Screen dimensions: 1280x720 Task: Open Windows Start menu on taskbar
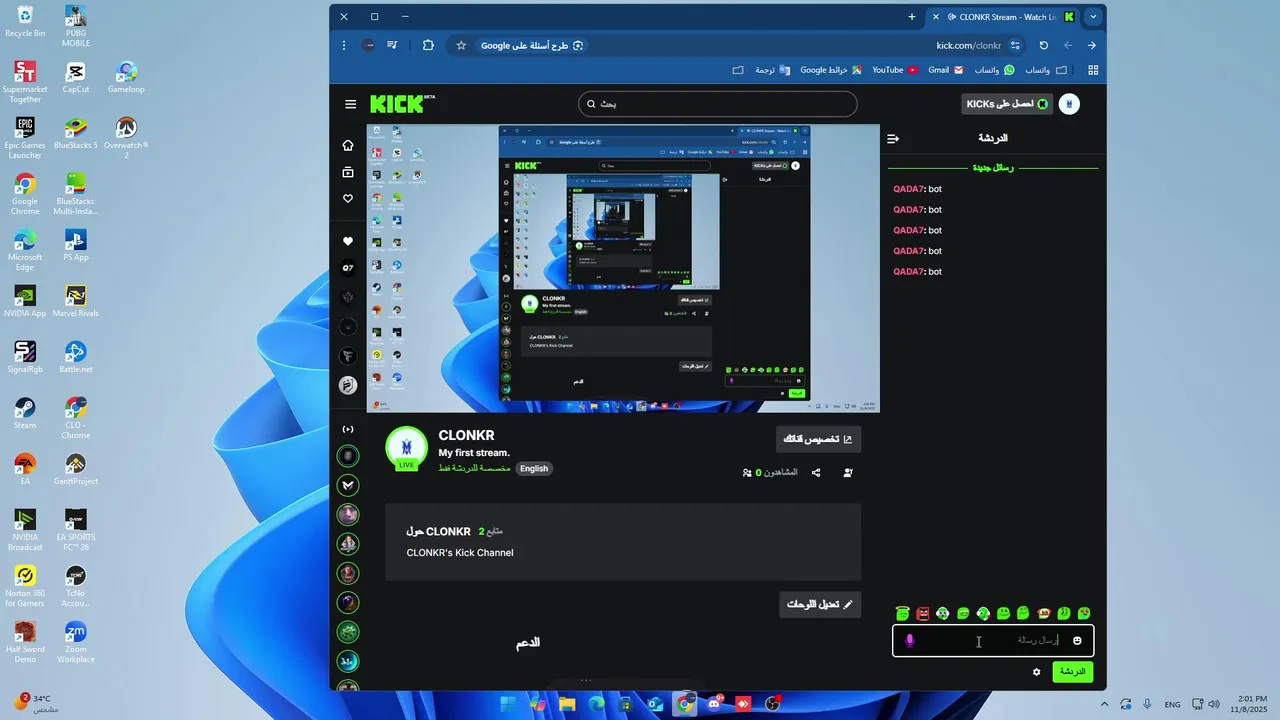pyautogui.click(x=509, y=704)
